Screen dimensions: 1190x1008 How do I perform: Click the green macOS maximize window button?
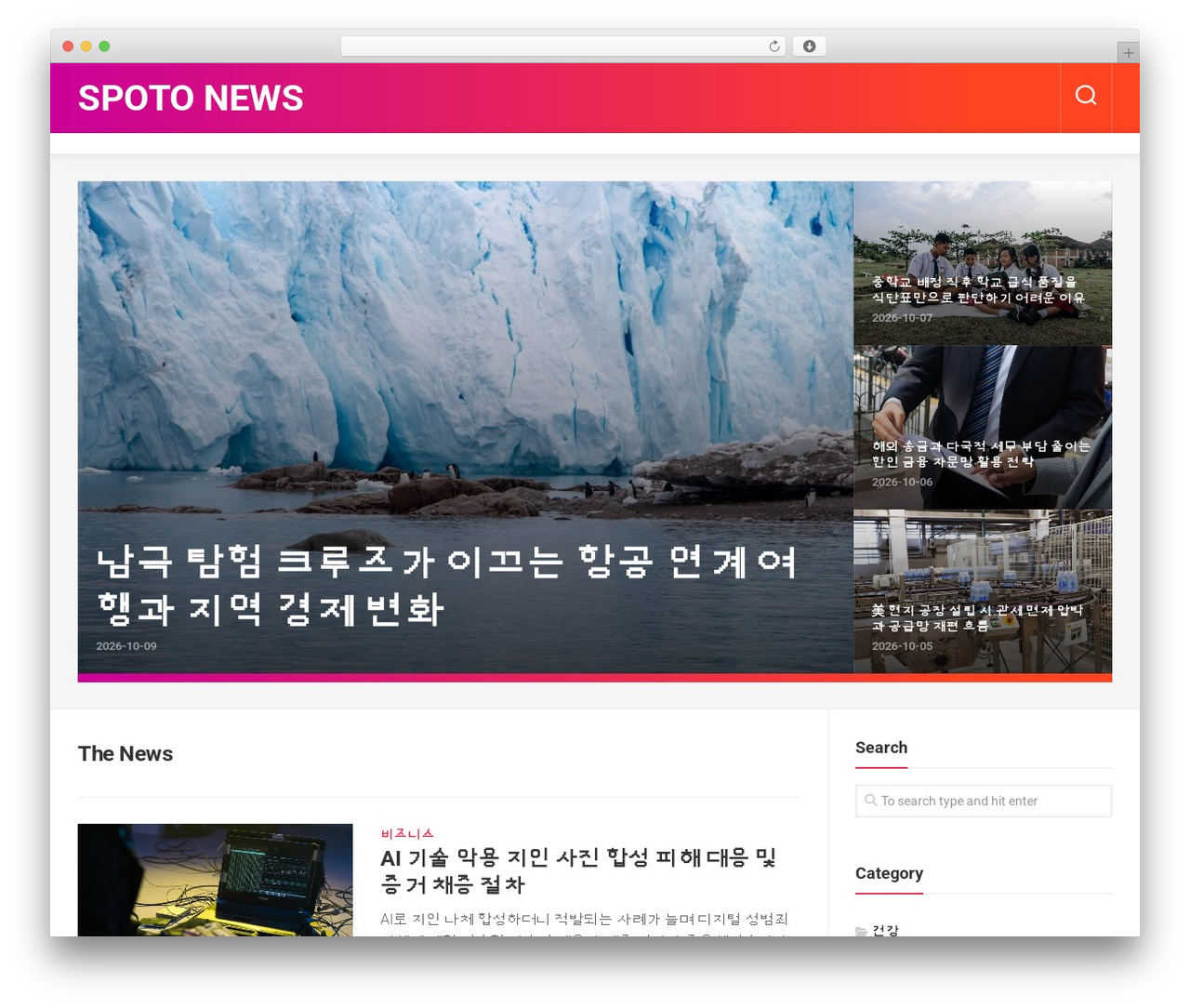(x=104, y=46)
